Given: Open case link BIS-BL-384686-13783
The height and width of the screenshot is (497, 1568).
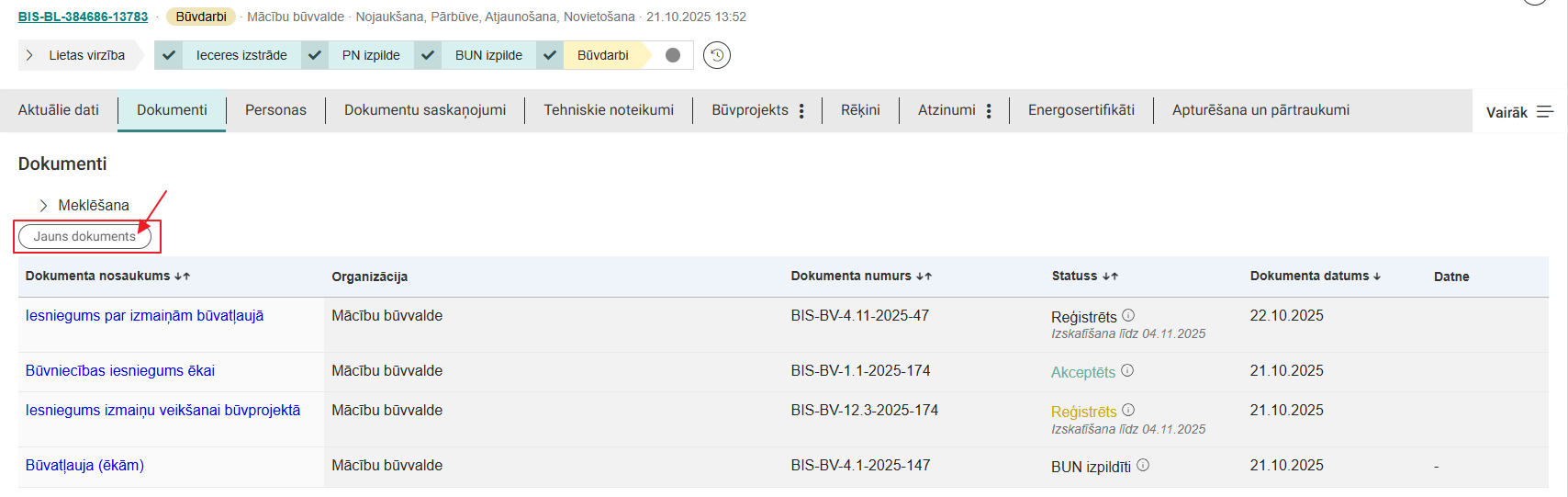Looking at the screenshot, I should [x=83, y=17].
